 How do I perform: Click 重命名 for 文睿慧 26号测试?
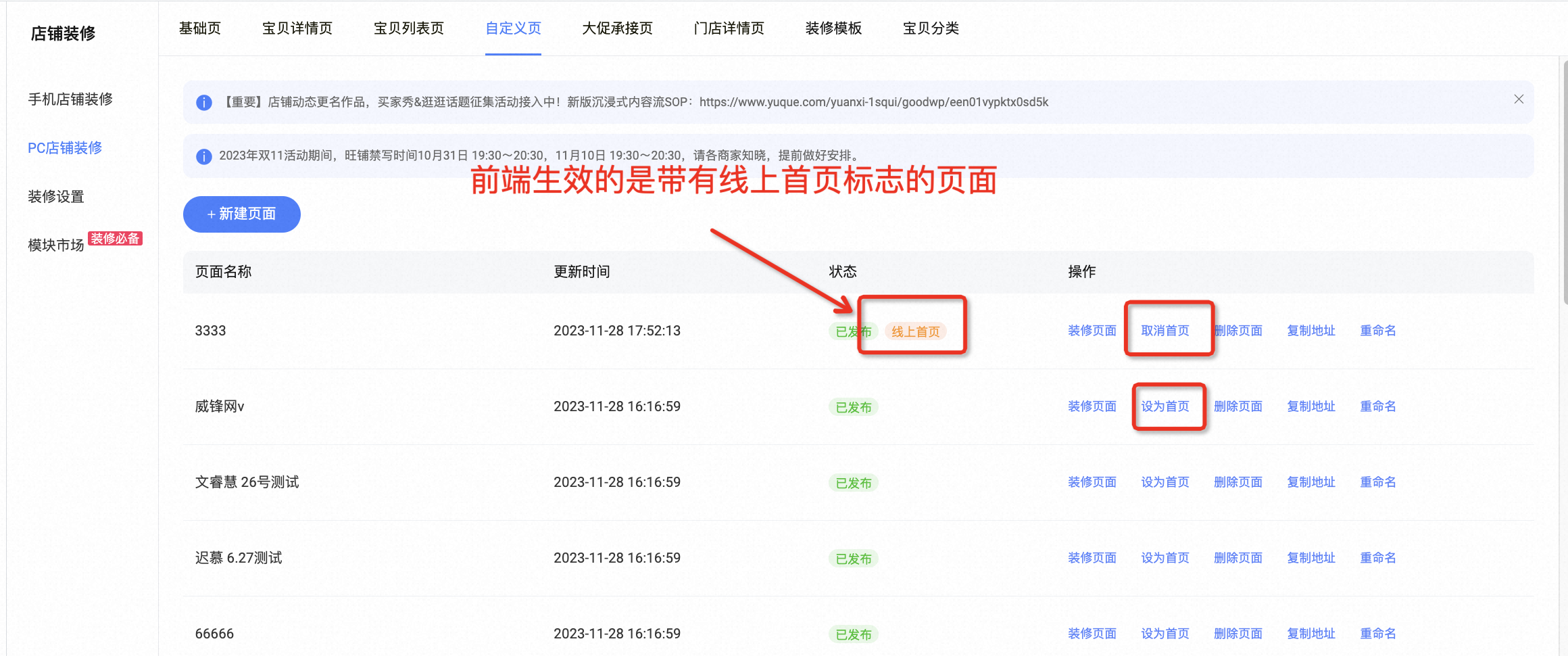tap(1378, 482)
